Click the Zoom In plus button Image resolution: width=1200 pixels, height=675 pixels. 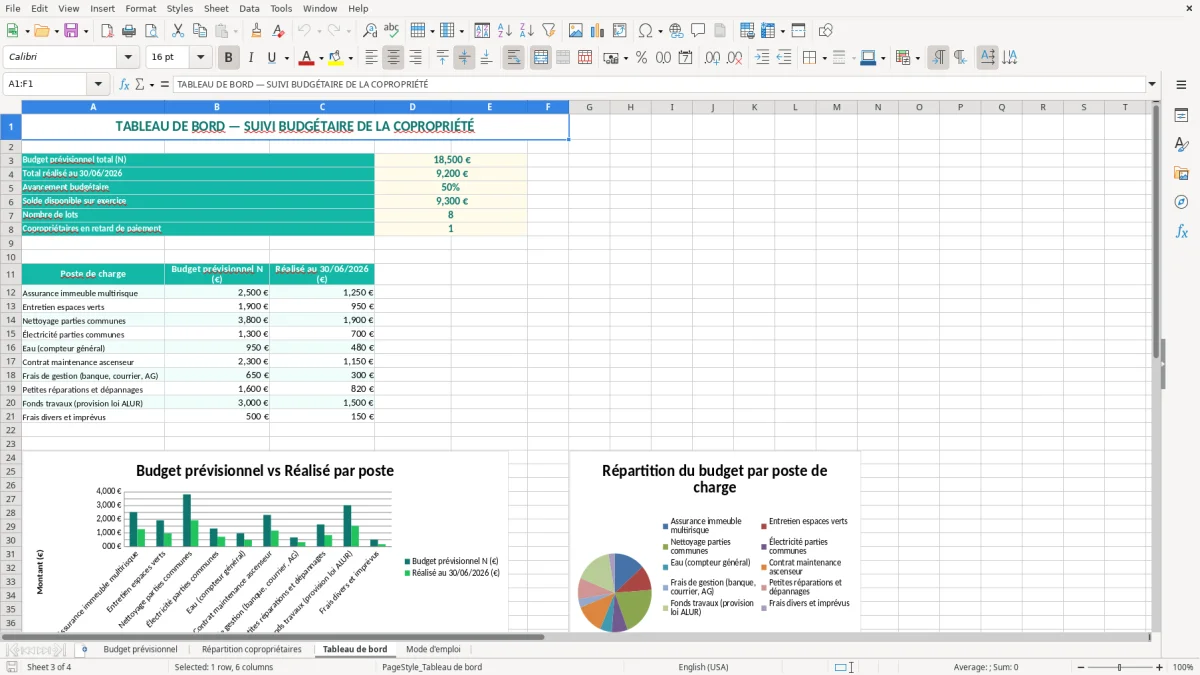coord(1159,667)
